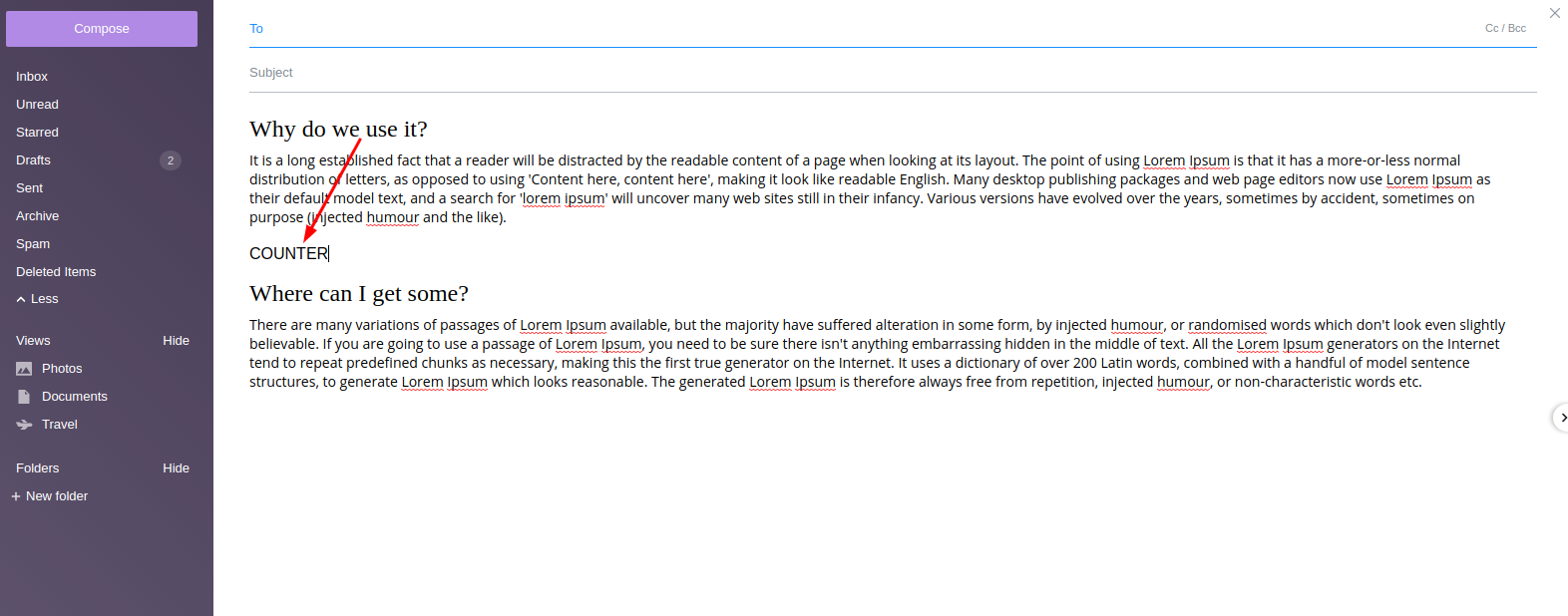The height and width of the screenshot is (616, 1568).
Task: Click the Folders section label
Action: point(37,468)
